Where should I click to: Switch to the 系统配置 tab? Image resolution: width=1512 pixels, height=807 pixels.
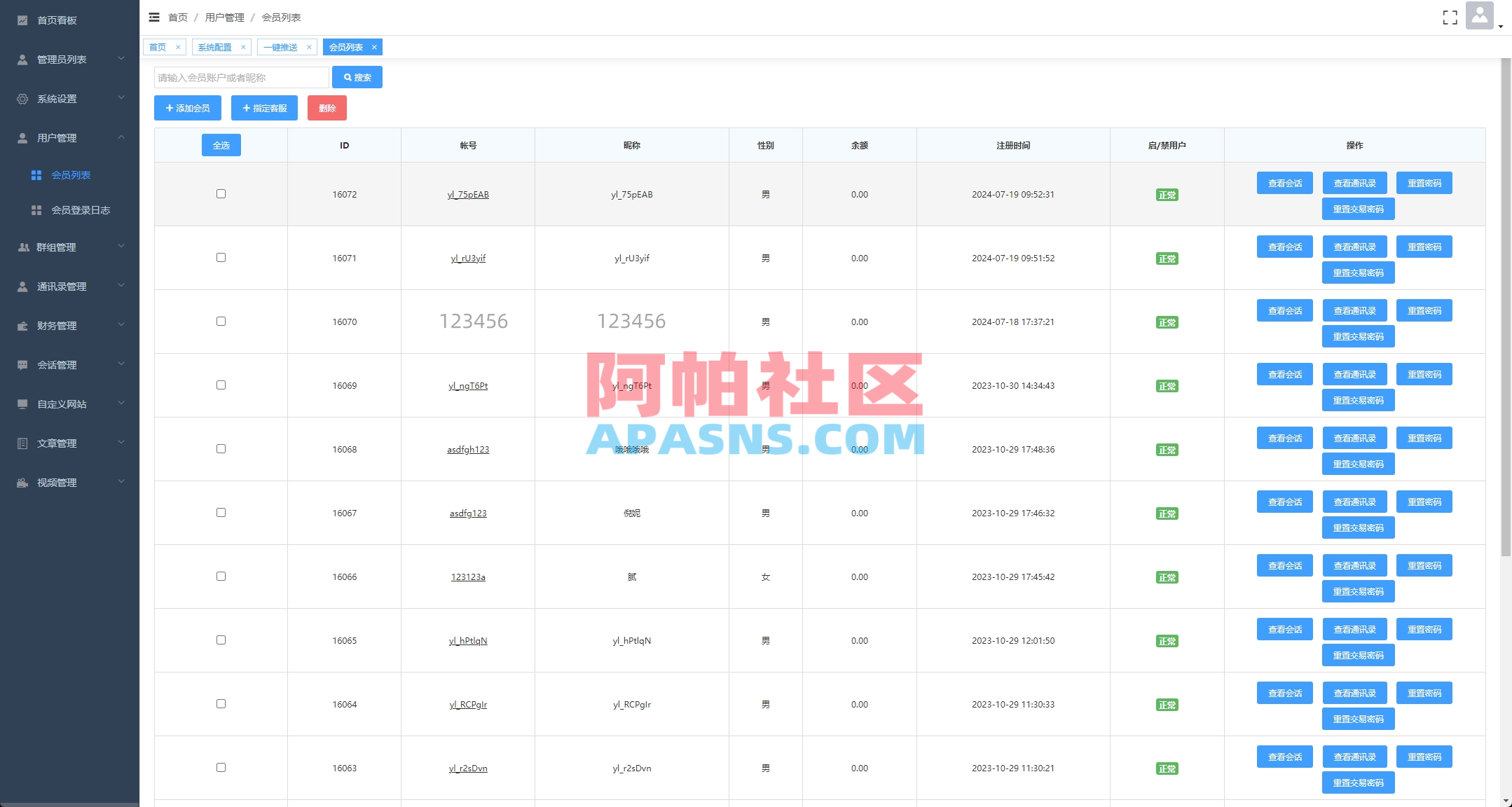[216, 47]
